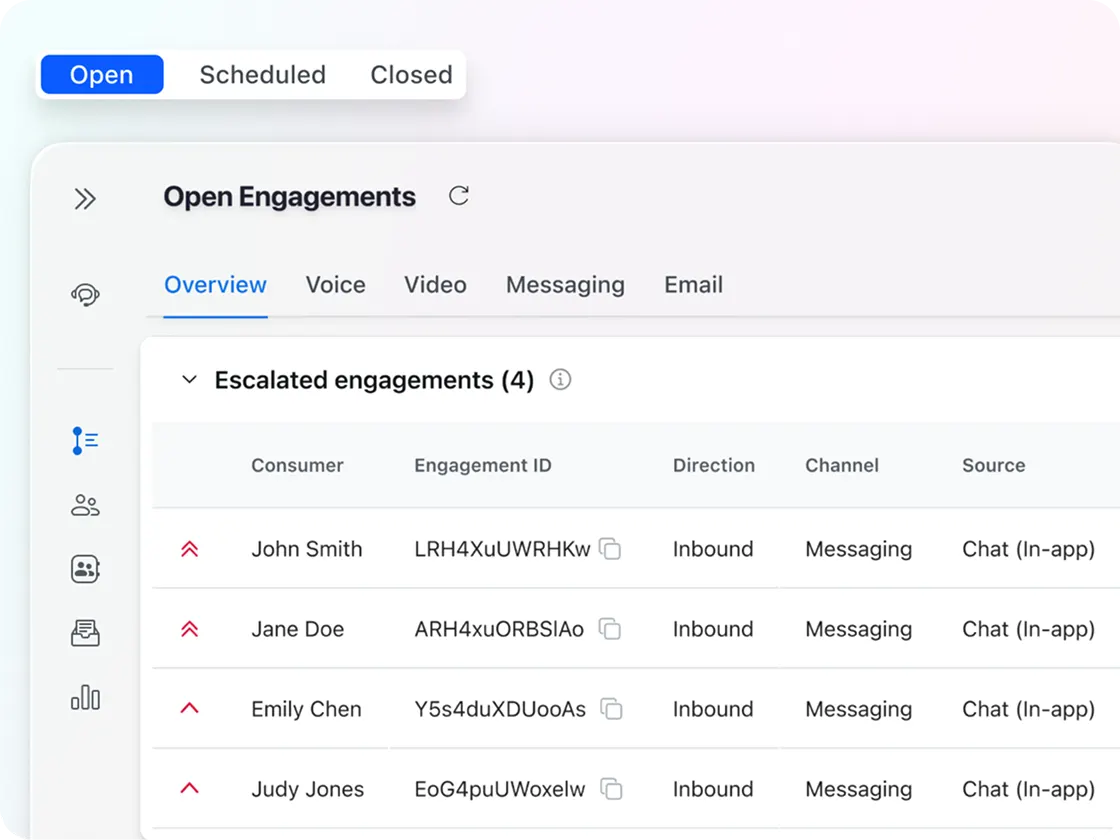Open the contacts card icon in sidebar
This screenshot has width=1120, height=840.
click(85, 569)
